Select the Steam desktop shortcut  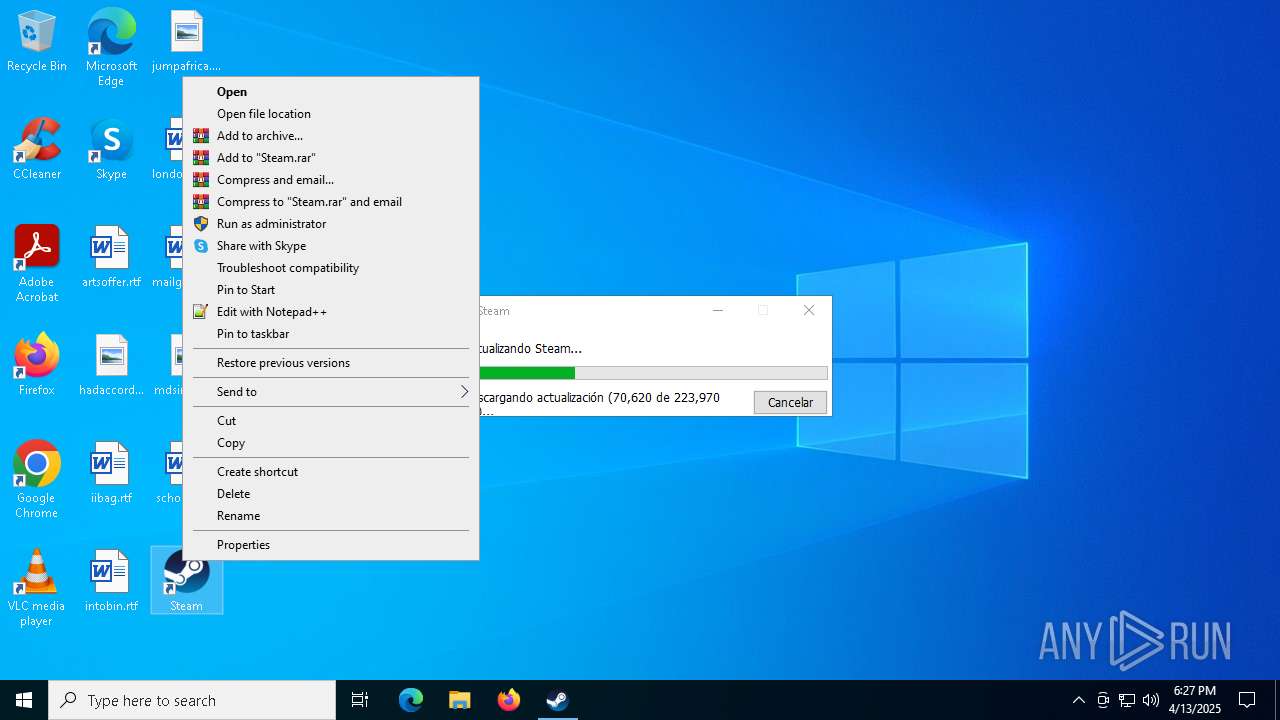[x=186, y=580]
